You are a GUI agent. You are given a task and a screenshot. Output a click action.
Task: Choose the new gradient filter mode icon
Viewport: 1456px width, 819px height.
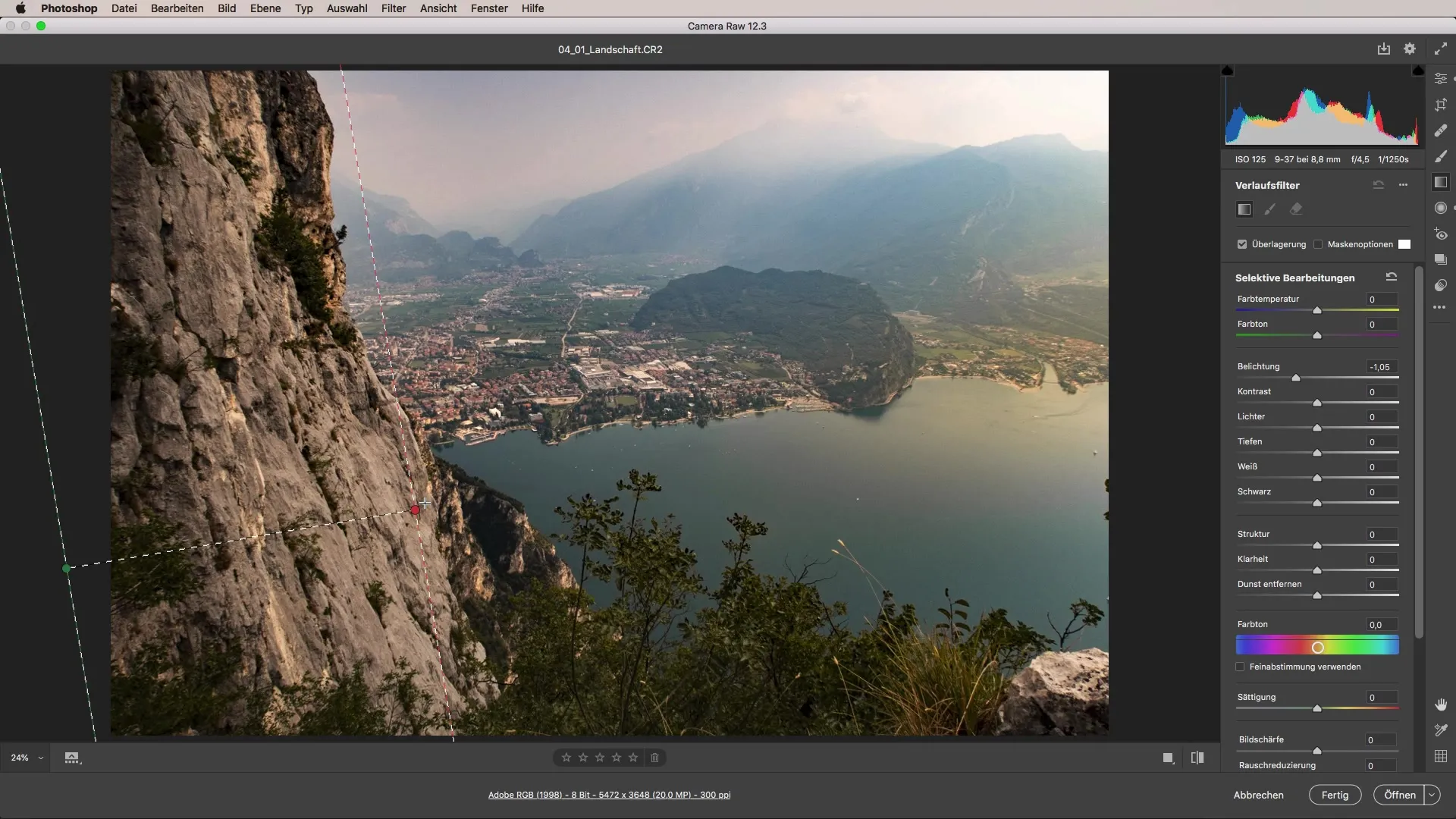pyautogui.click(x=1244, y=209)
